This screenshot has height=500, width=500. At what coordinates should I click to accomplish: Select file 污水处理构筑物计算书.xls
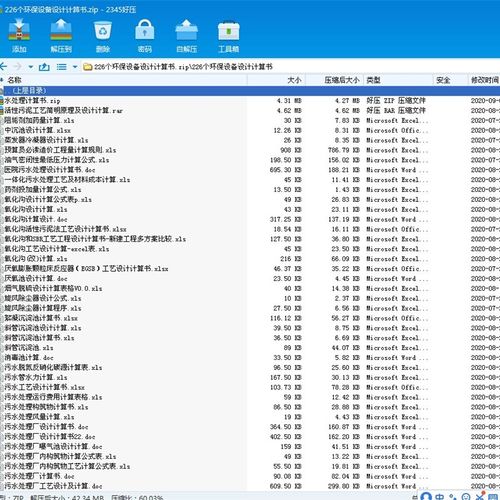point(46,407)
